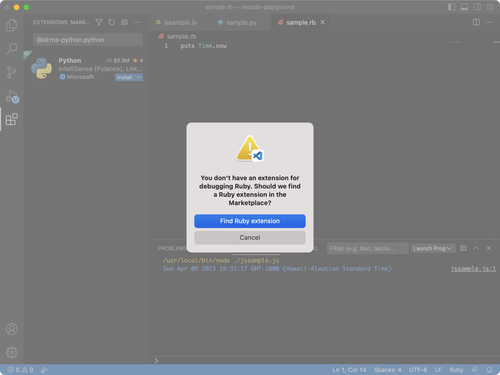
Task: Click the debug start icon in status bar
Action: point(44,370)
